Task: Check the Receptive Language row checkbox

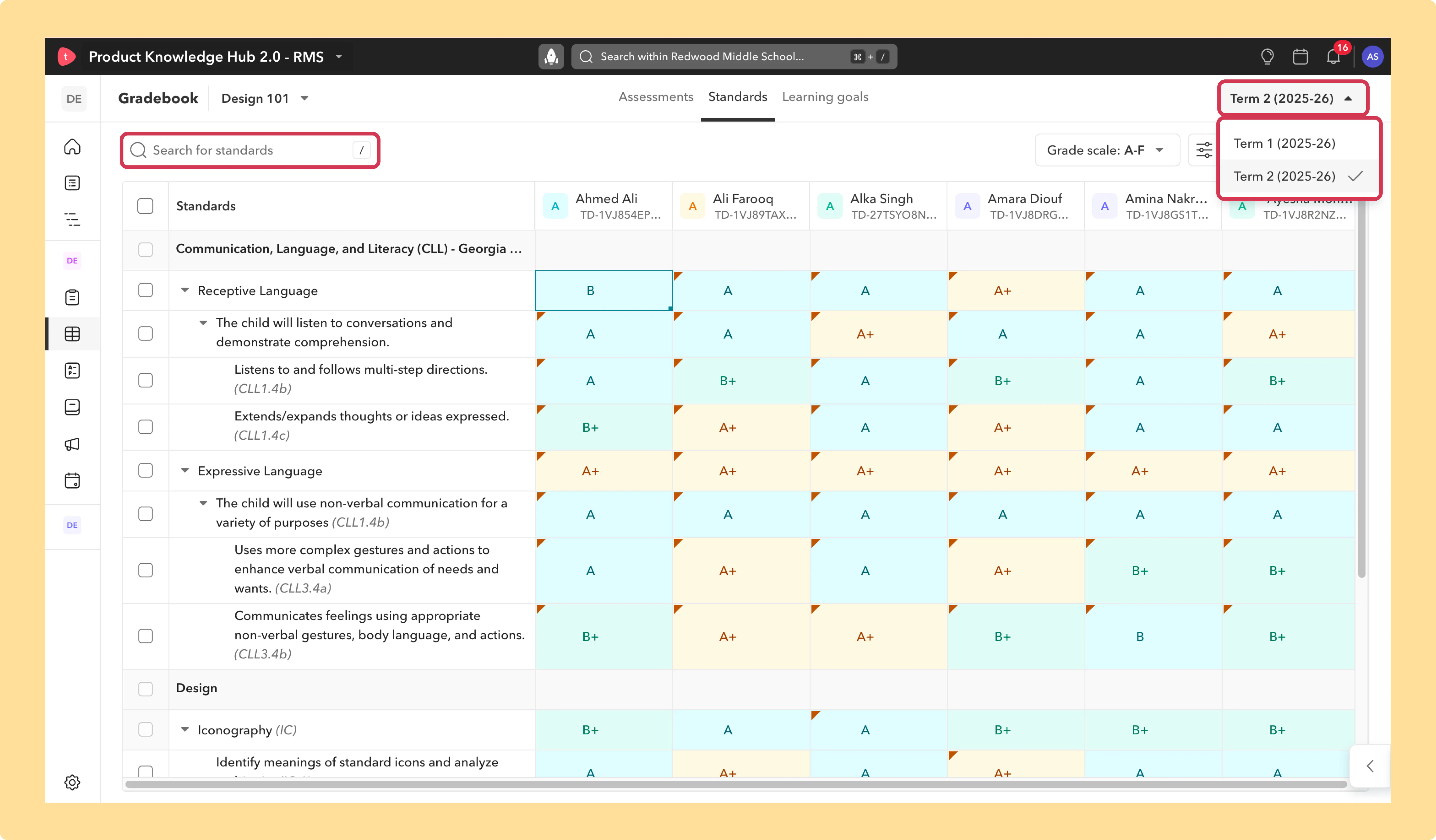Action: click(x=145, y=290)
